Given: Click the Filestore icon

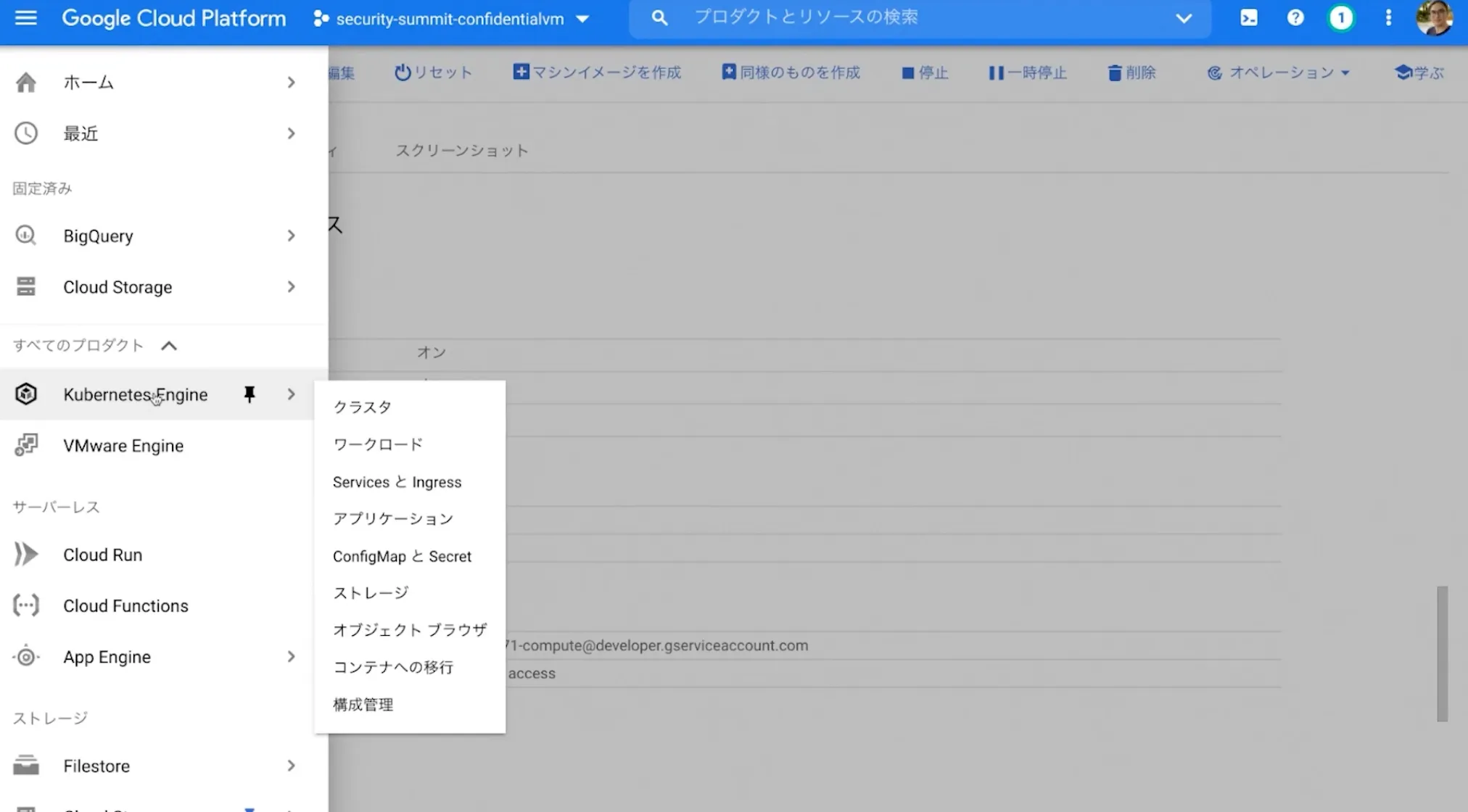Looking at the screenshot, I should 26,766.
